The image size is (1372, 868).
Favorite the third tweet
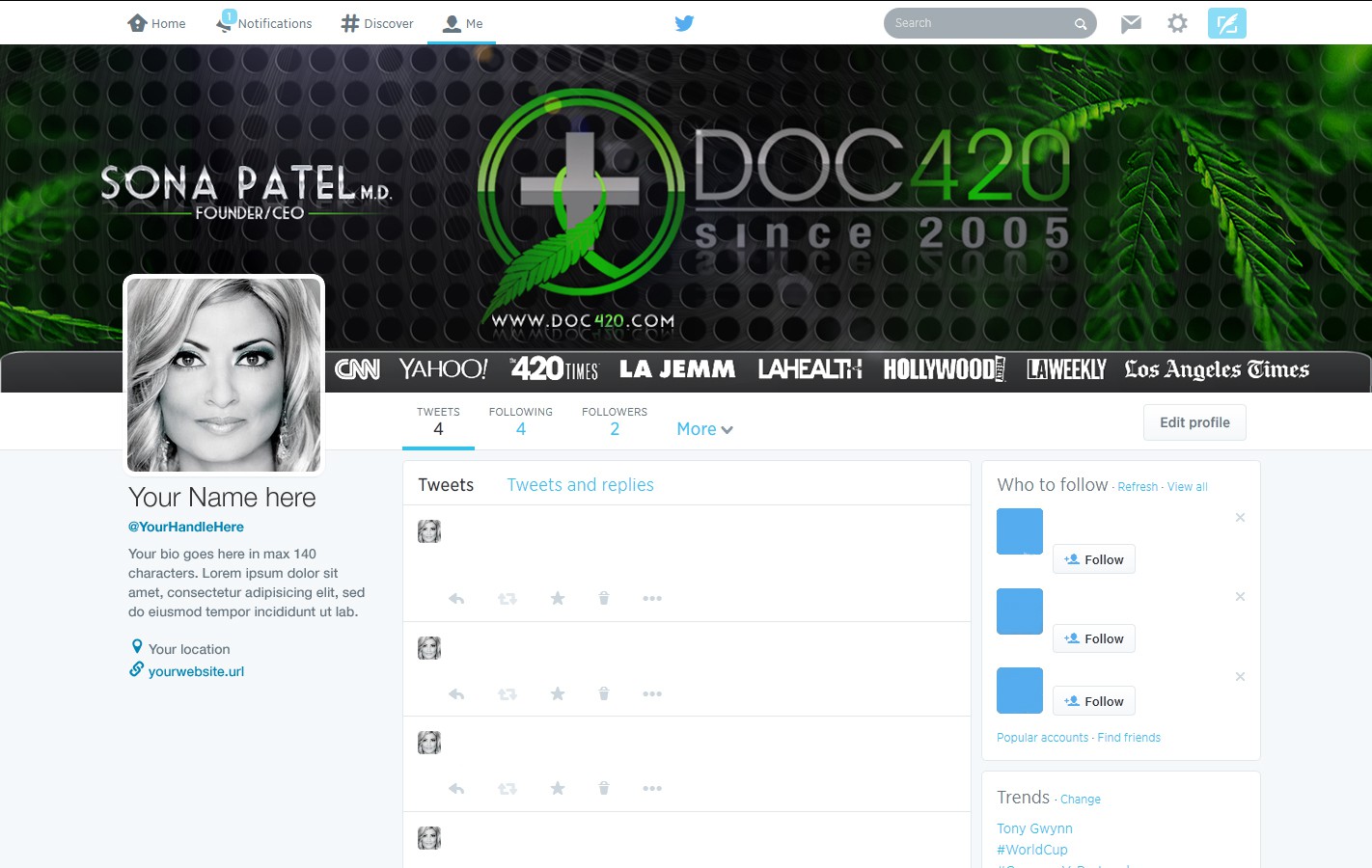tap(558, 788)
